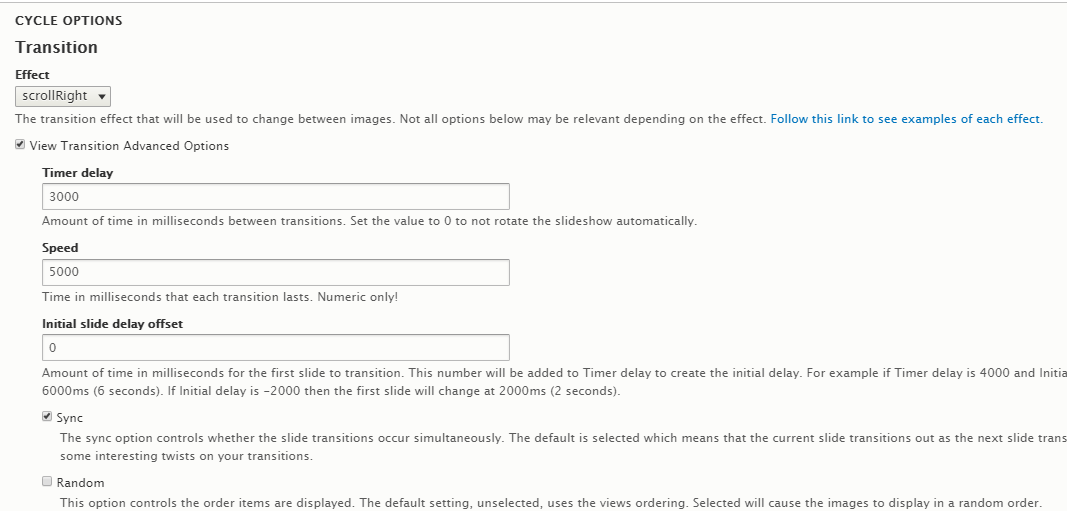Click the Timer delay input field

[x=276, y=197]
